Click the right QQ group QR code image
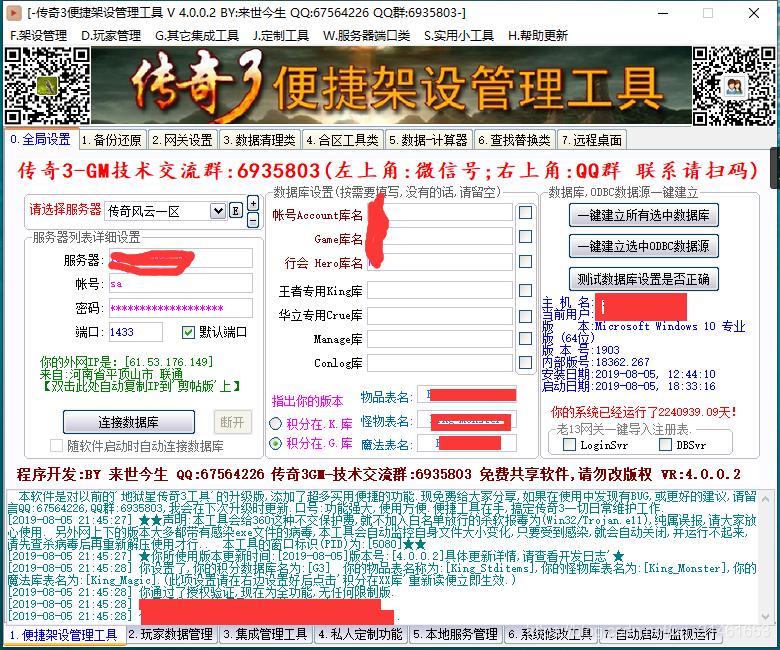 coord(734,87)
